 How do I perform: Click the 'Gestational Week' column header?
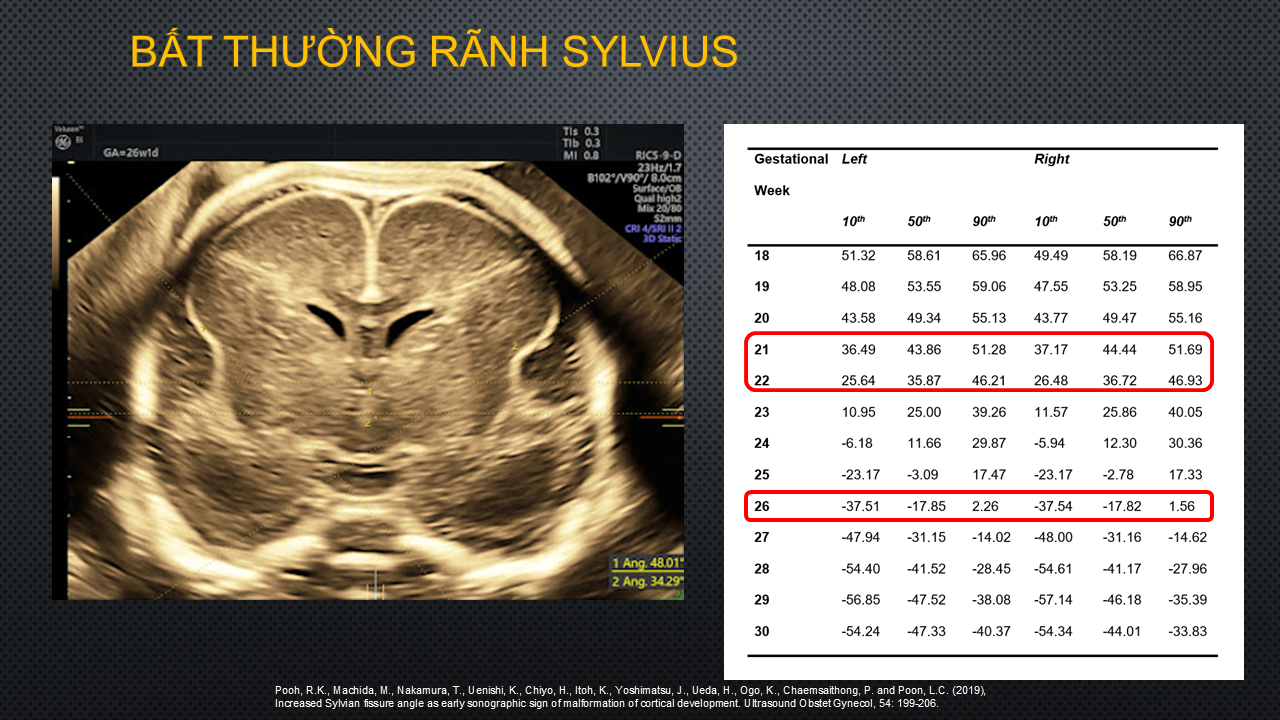pyautogui.click(x=790, y=174)
